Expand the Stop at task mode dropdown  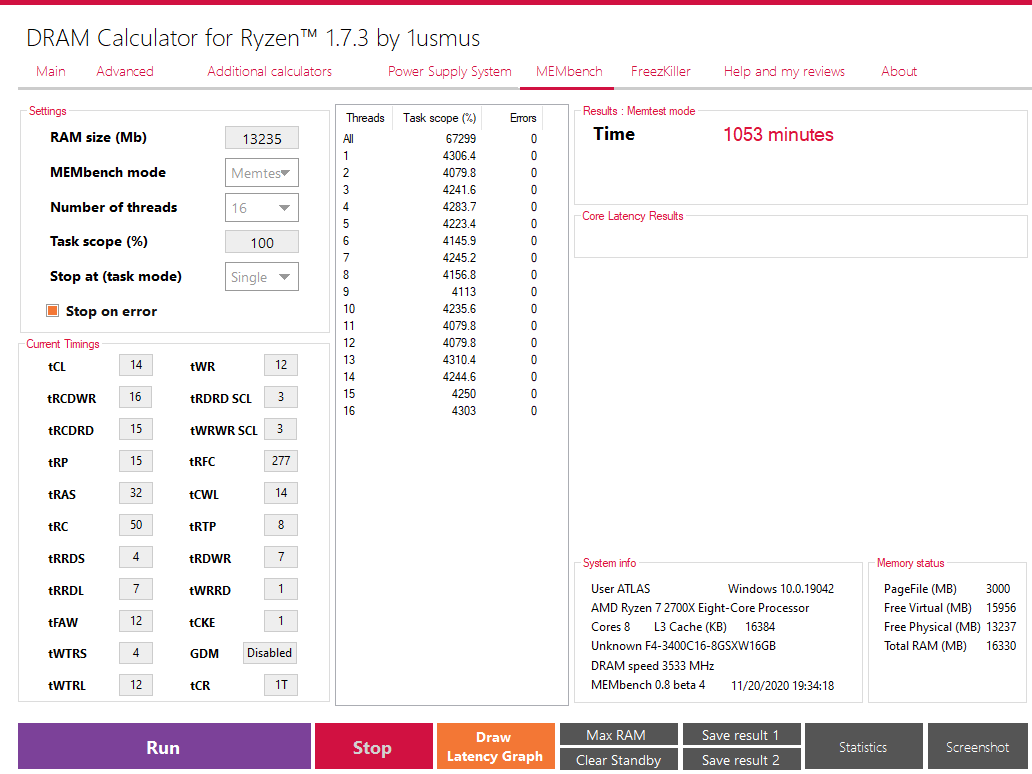262,277
